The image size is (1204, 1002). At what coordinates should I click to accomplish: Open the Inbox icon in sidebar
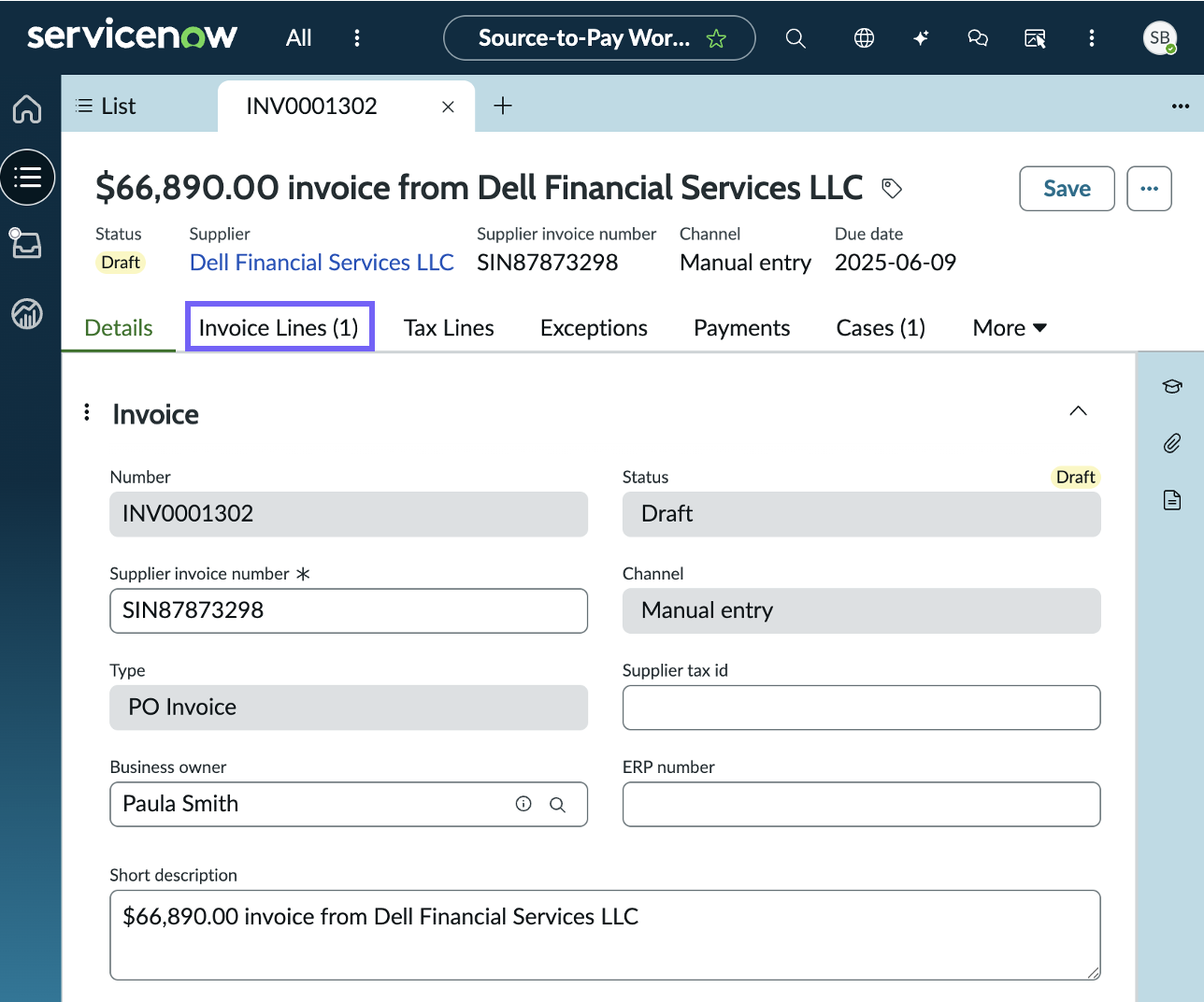[x=25, y=243]
